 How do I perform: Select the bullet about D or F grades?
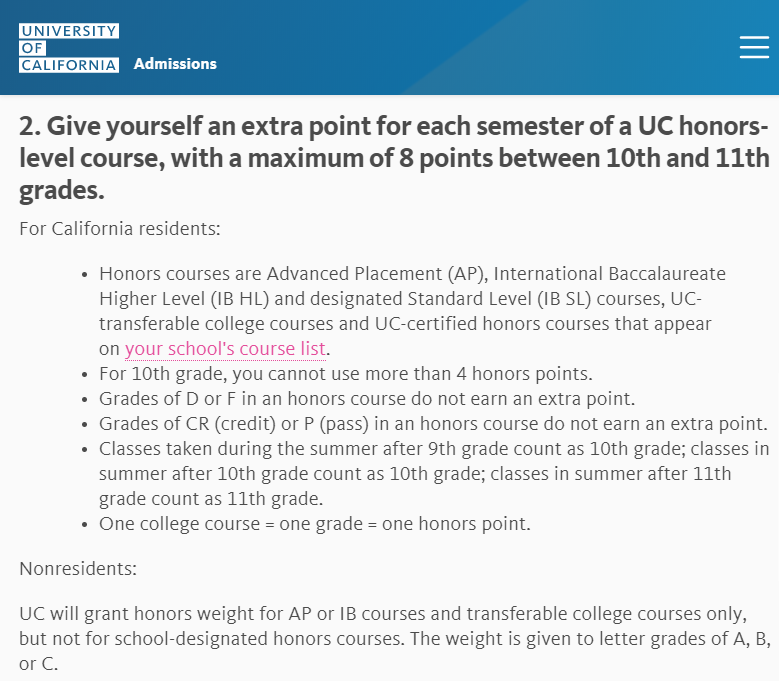[367, 399]
